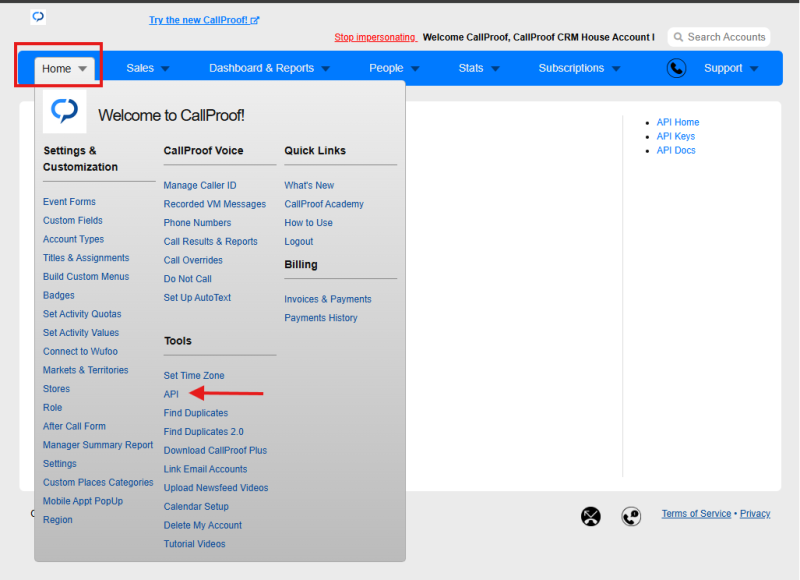Viewport: 800px width, 580px height.
Task: Open Download CallProof Plus
Action: (215, 450)
